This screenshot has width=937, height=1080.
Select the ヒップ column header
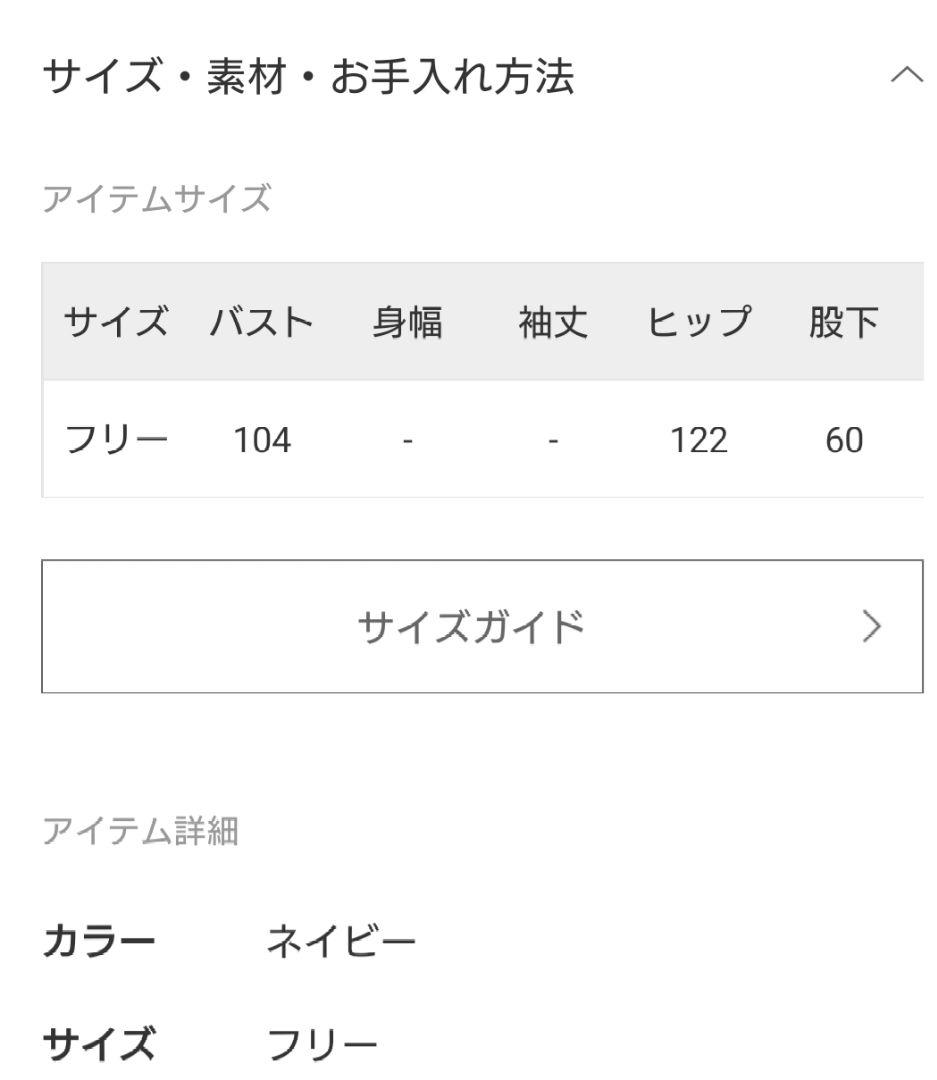699,322
